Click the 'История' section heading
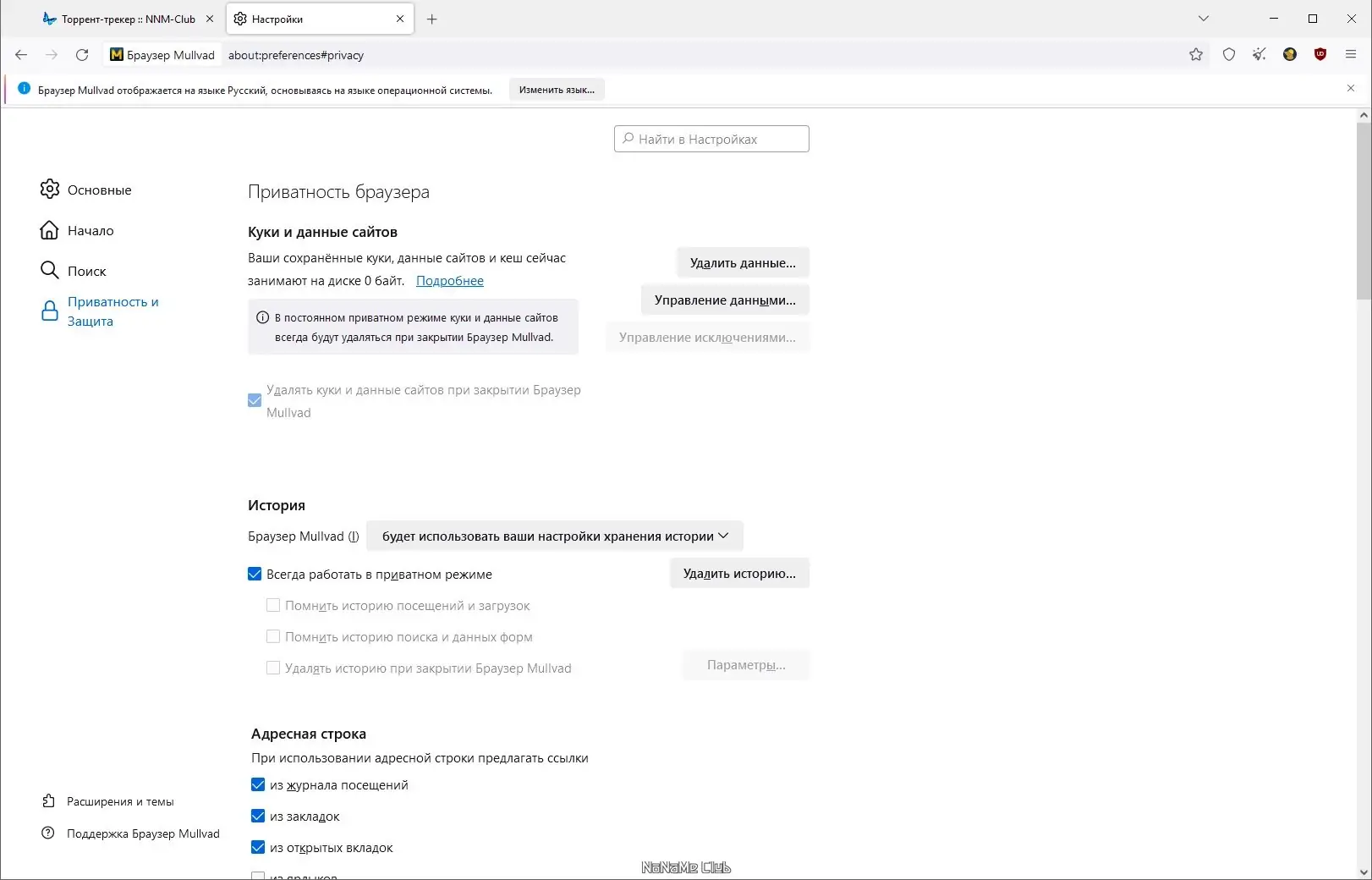The width and height of the screenshot is (1372, 880). click(277, 505)
